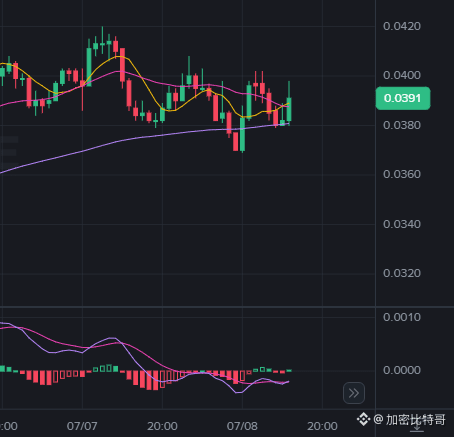
Task: Select the 0.0360 price axis label
Action: coord(402,174)
